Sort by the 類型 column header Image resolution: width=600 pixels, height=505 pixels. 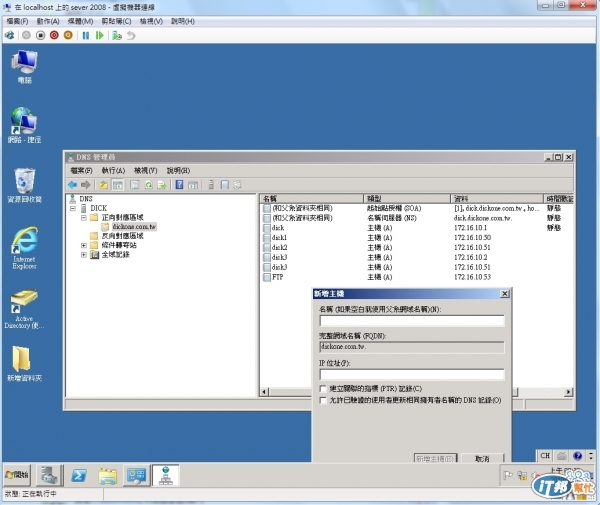[407, 199]
